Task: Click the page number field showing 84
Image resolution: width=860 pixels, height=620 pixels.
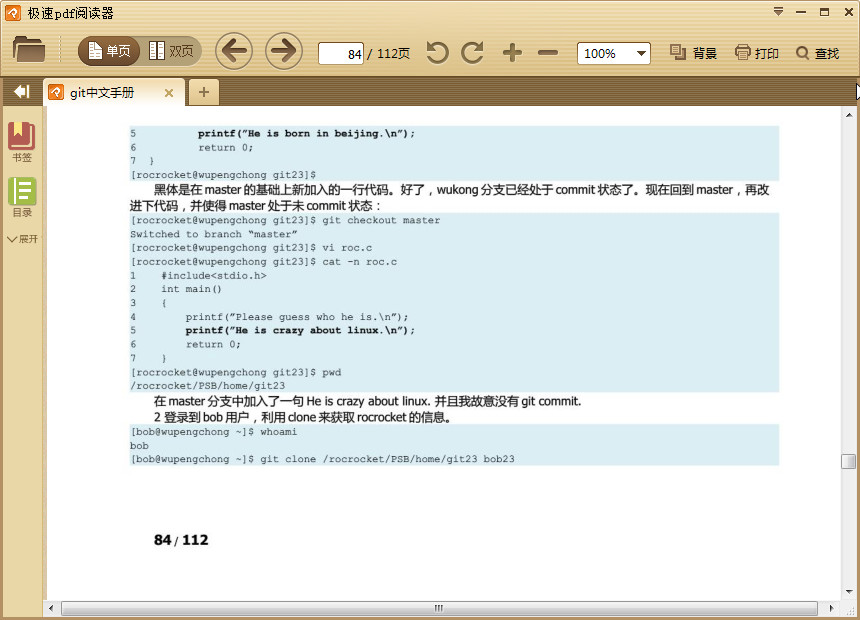Action: click(341, 53)
